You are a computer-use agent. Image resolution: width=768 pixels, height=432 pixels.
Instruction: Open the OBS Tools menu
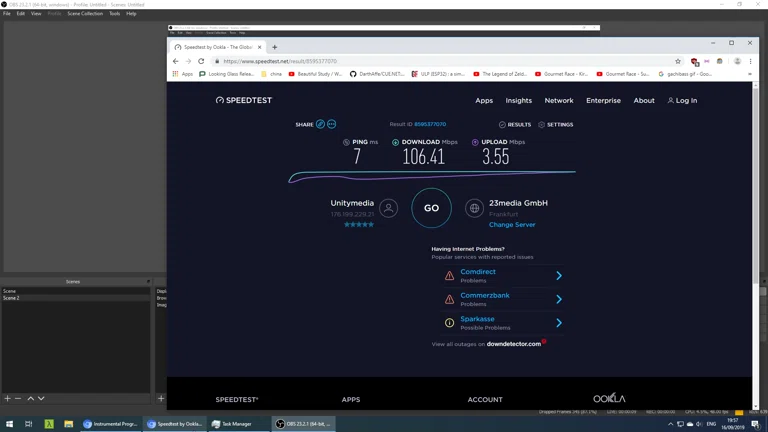(115, 14)
